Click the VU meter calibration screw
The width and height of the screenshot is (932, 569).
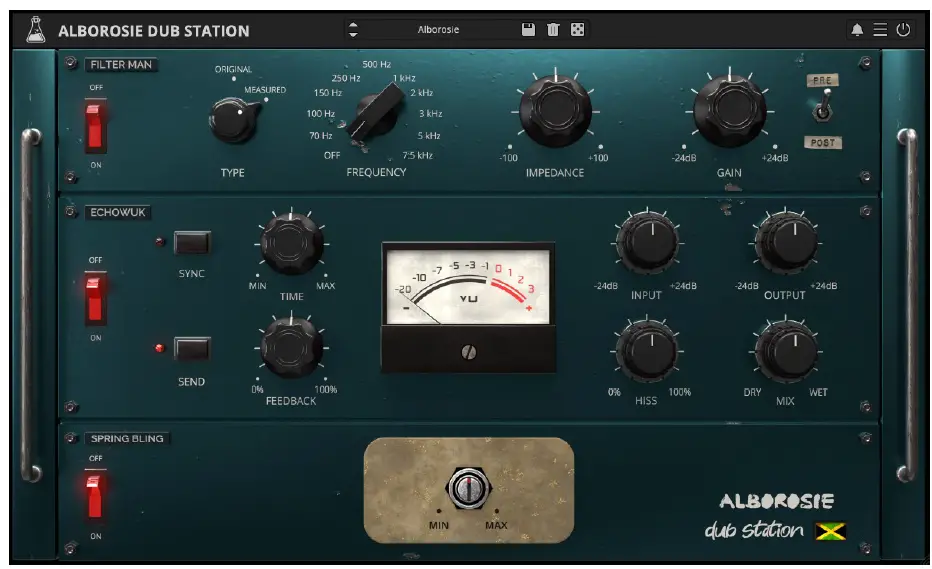tap(468, 352)
